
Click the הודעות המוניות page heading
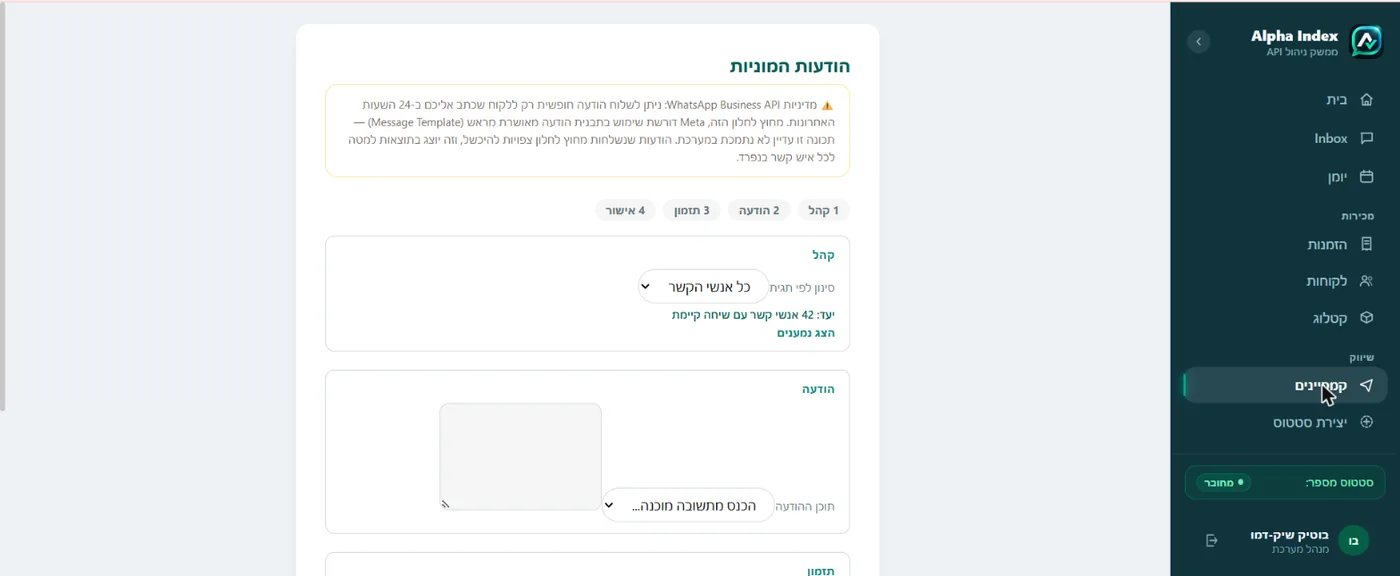coord(789,67)
